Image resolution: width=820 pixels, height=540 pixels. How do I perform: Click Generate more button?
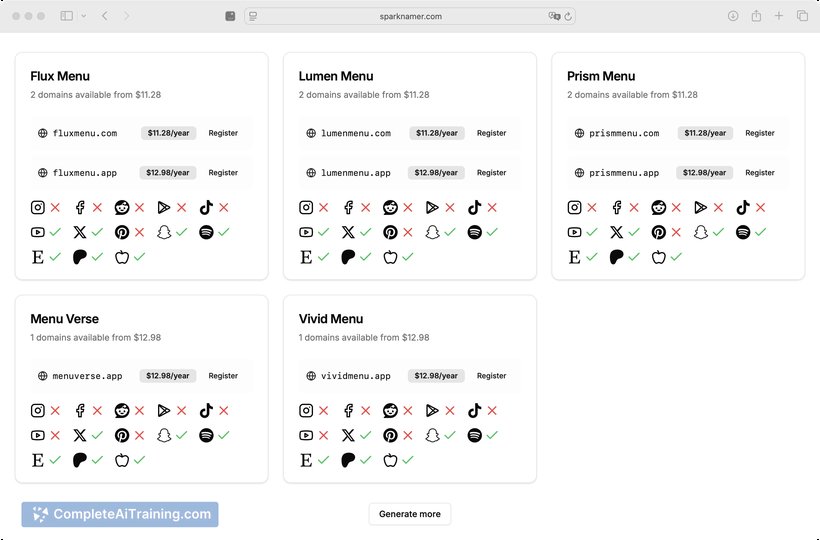coord(409,514)
